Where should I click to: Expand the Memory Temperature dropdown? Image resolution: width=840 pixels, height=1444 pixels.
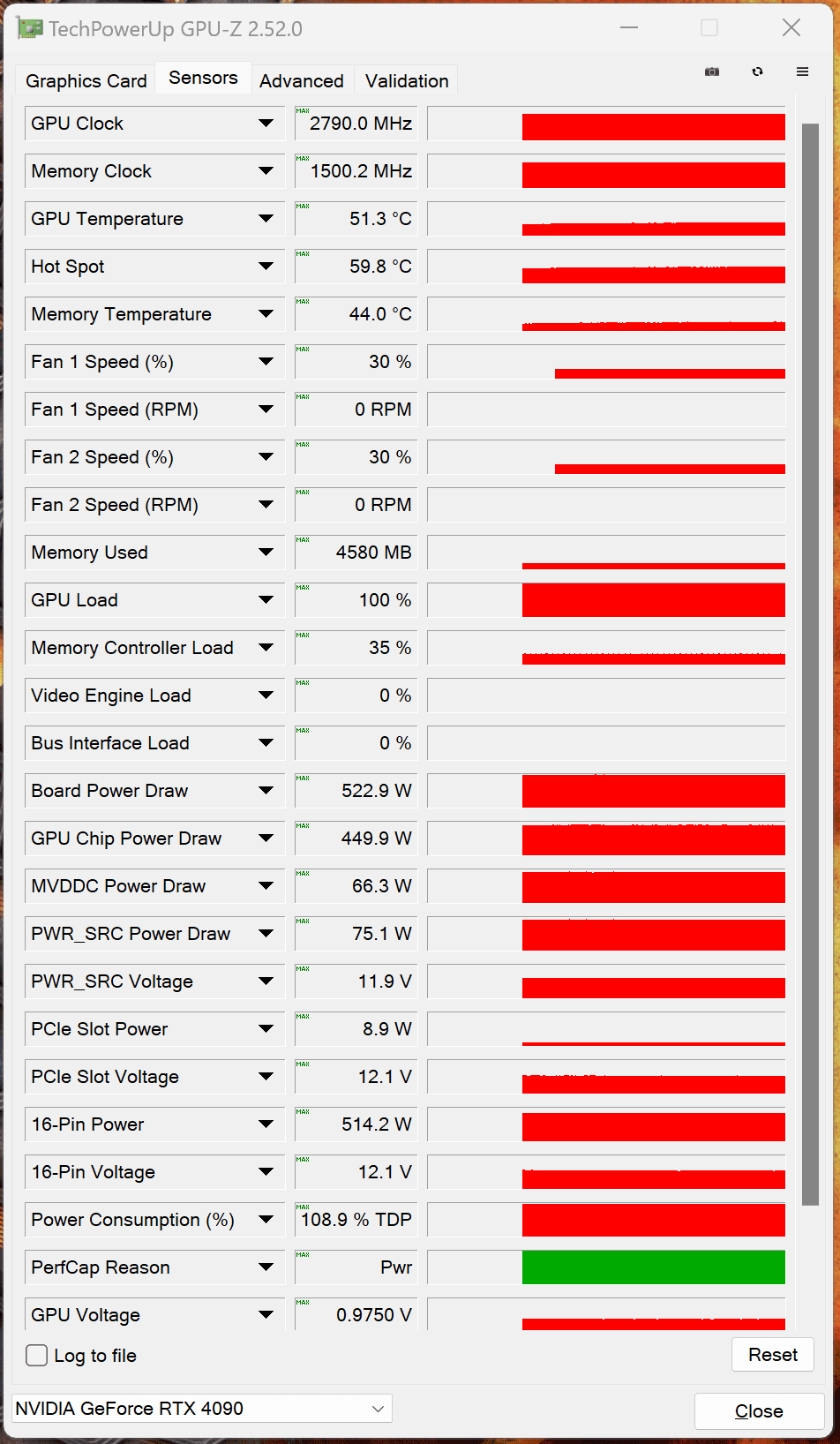tap(266, 314)
